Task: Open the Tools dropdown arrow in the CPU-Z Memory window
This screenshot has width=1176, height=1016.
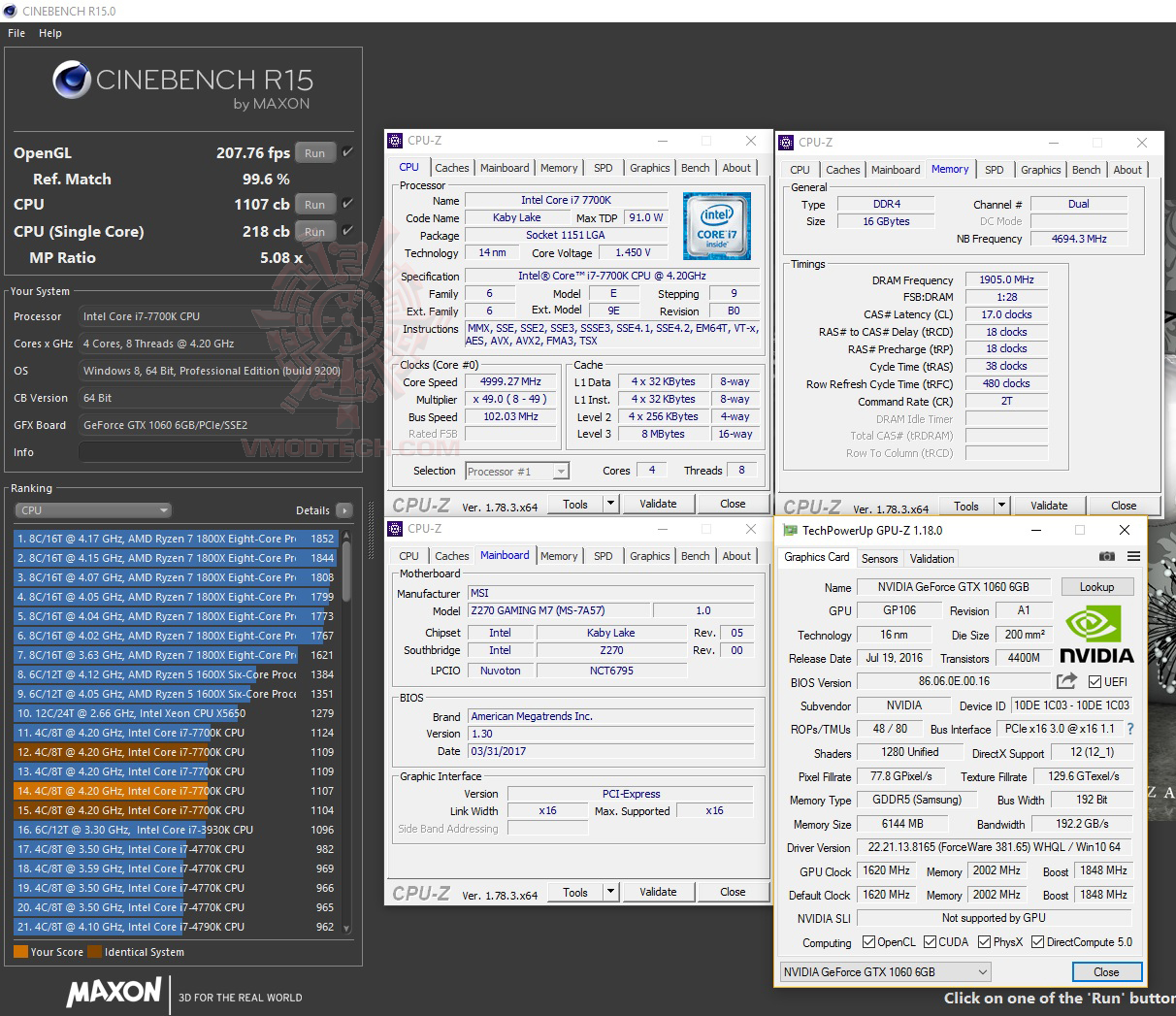Action: click(1002, 506)
